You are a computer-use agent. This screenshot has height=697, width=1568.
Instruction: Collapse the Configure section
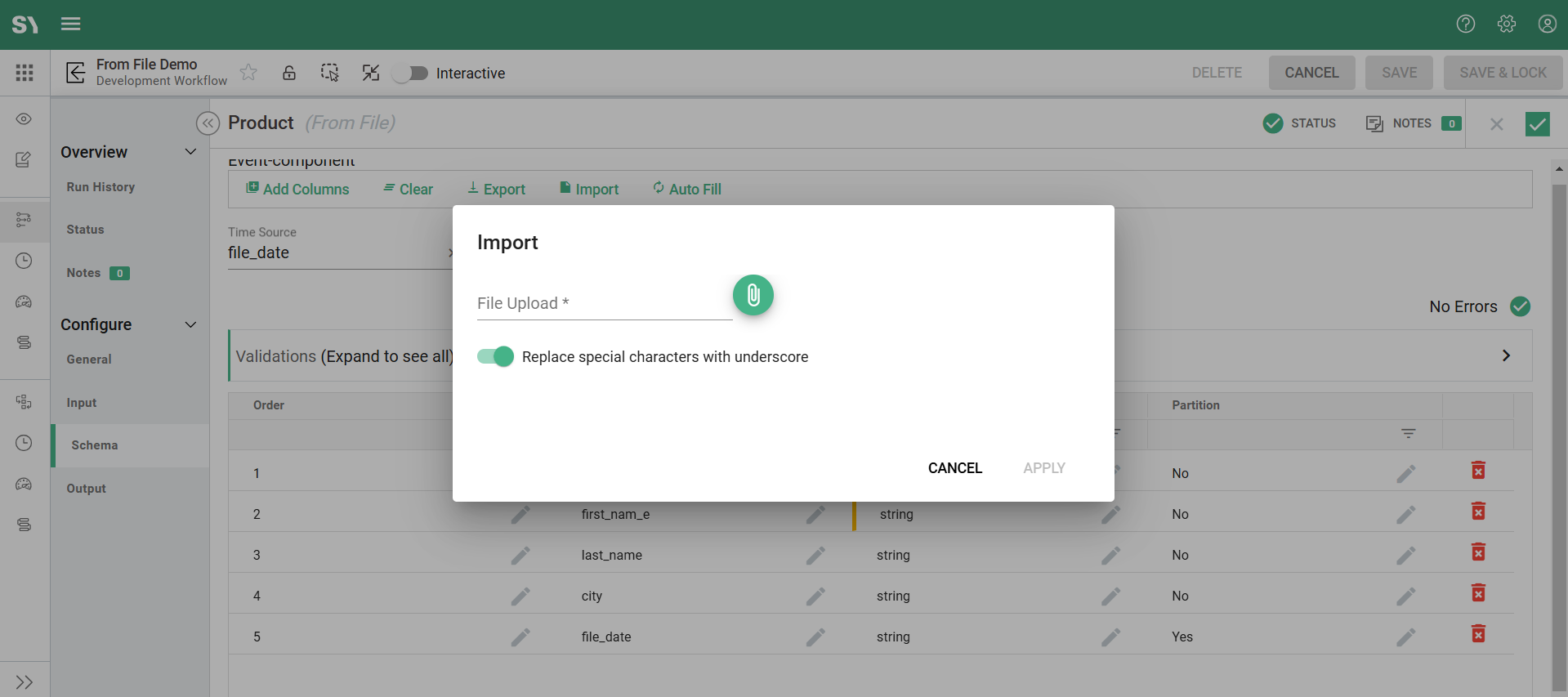(x=190, y=324)
